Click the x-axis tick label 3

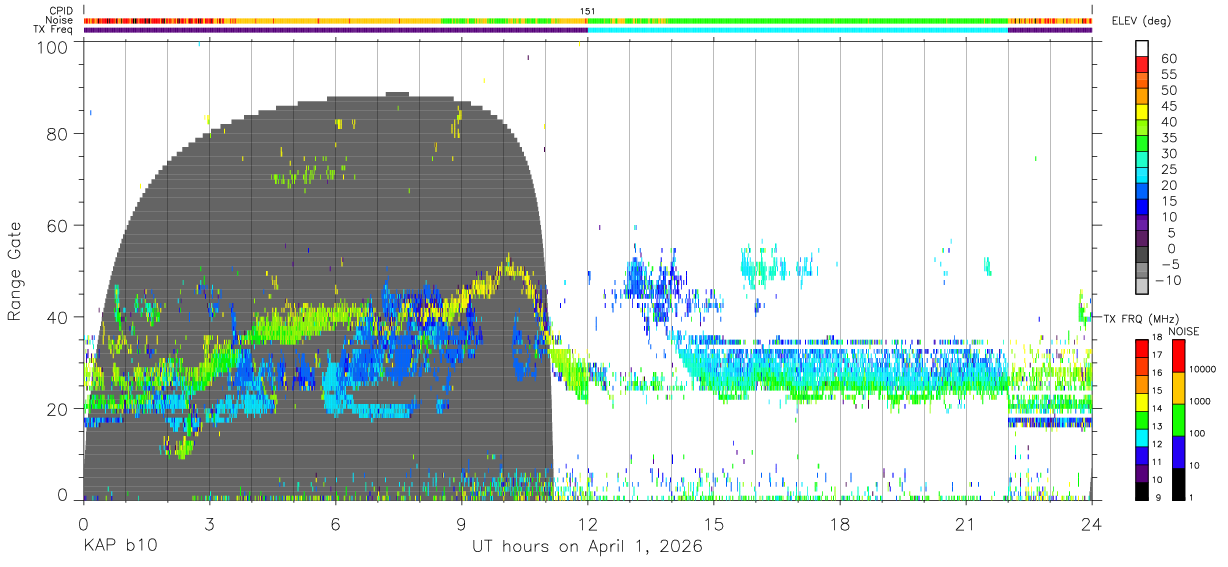coord(209,524)
